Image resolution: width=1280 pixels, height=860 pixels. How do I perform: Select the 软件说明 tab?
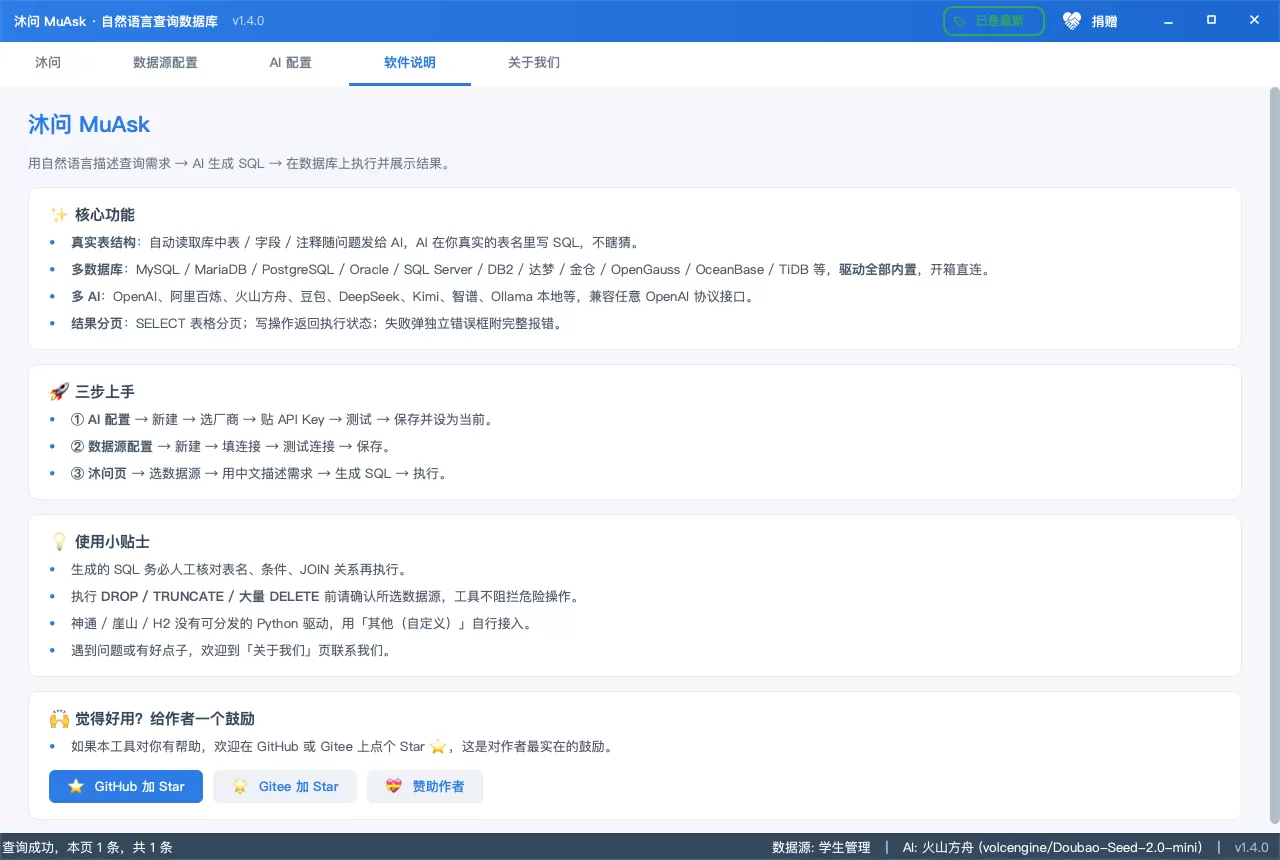[x=410, y=63]
